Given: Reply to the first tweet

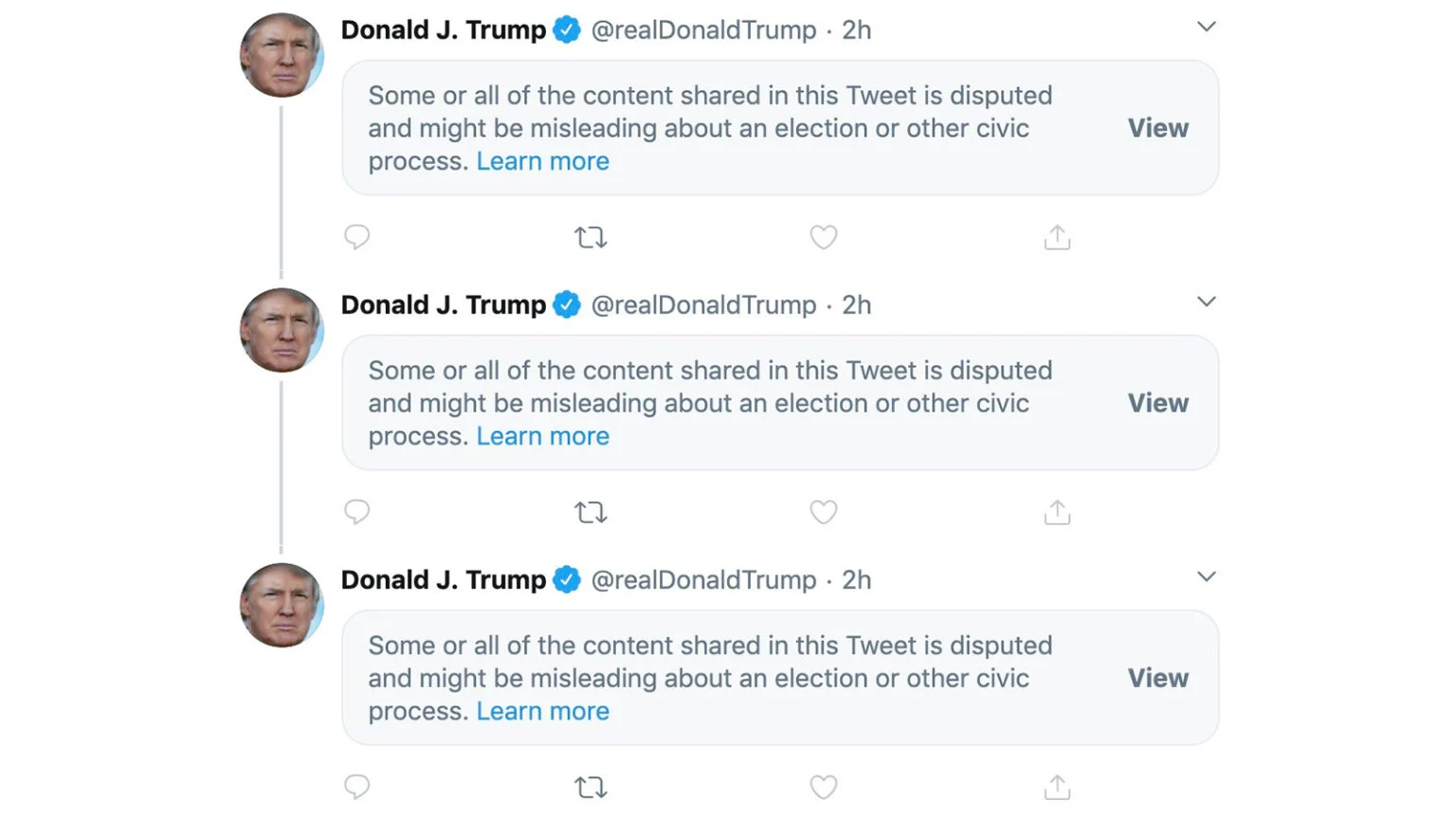Looking at the screenshot, I should [x=356, y=237].
